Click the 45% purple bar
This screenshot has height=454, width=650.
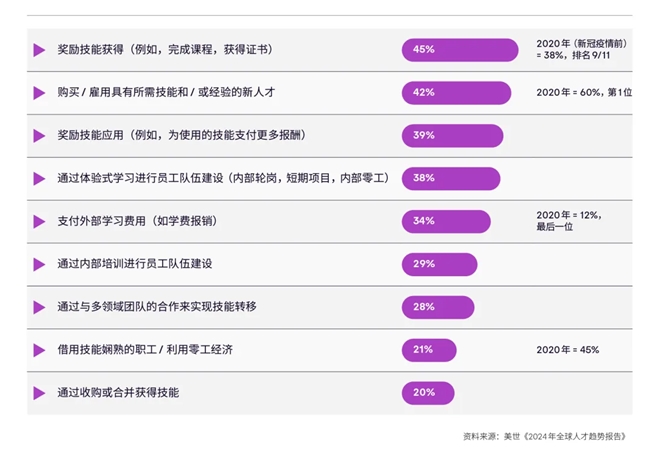pos(460,50)
